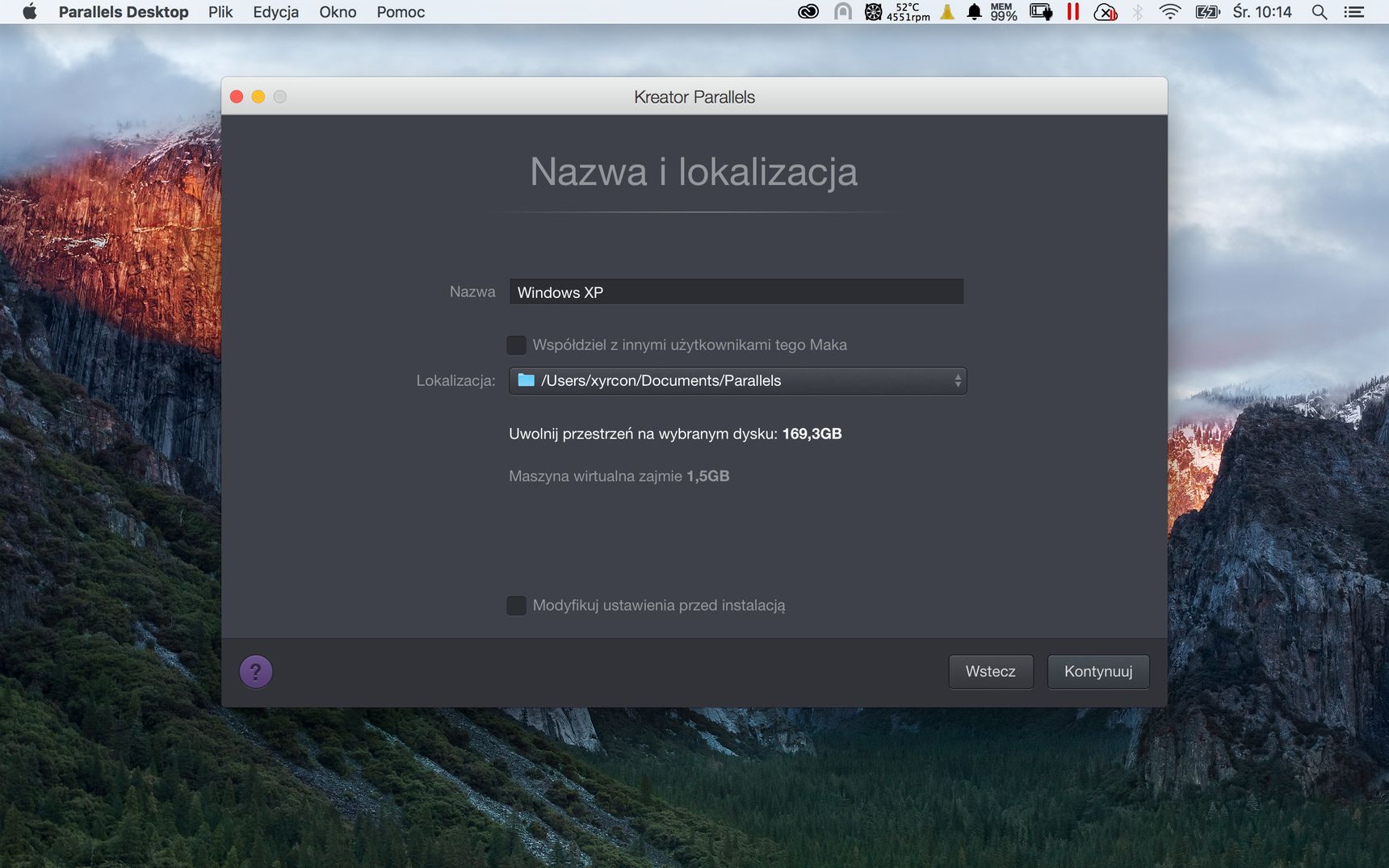Click the Wstecz button
The height and width of the screenshot is (868, 1389).
point(991,671)
